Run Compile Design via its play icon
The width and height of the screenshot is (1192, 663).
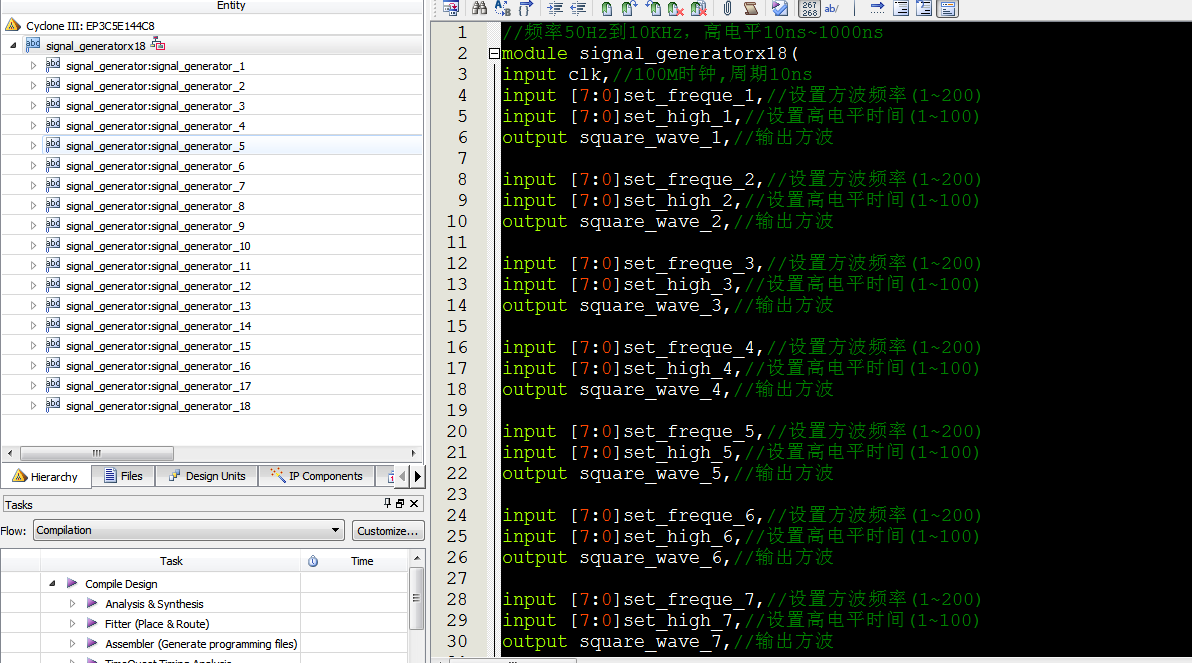click(72, 583)
